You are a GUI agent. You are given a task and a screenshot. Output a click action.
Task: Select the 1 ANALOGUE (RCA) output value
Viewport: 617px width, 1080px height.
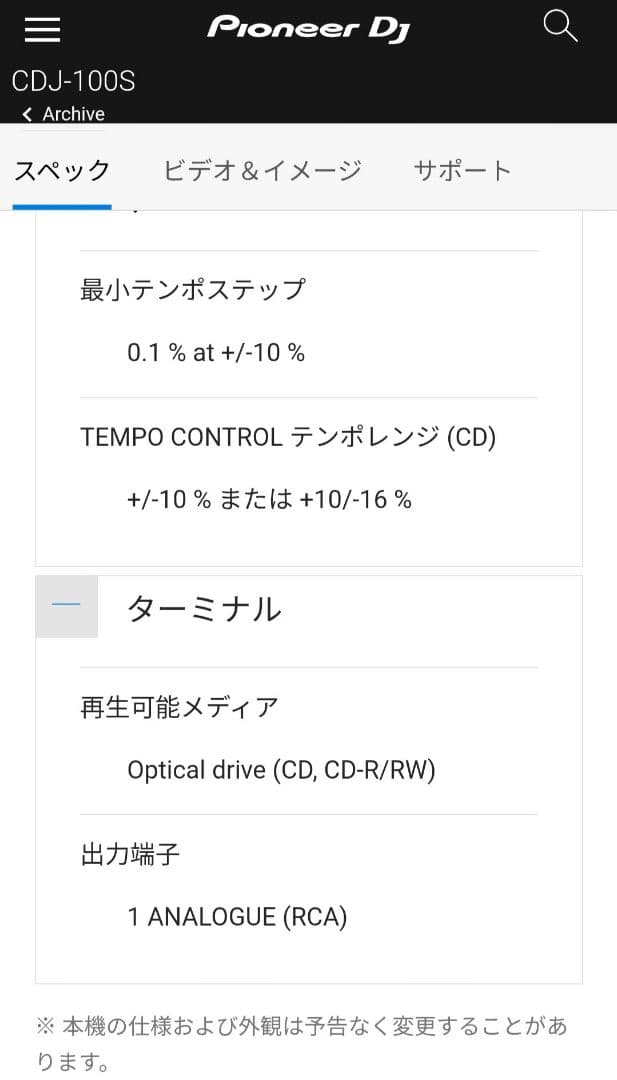pos(237,916)
